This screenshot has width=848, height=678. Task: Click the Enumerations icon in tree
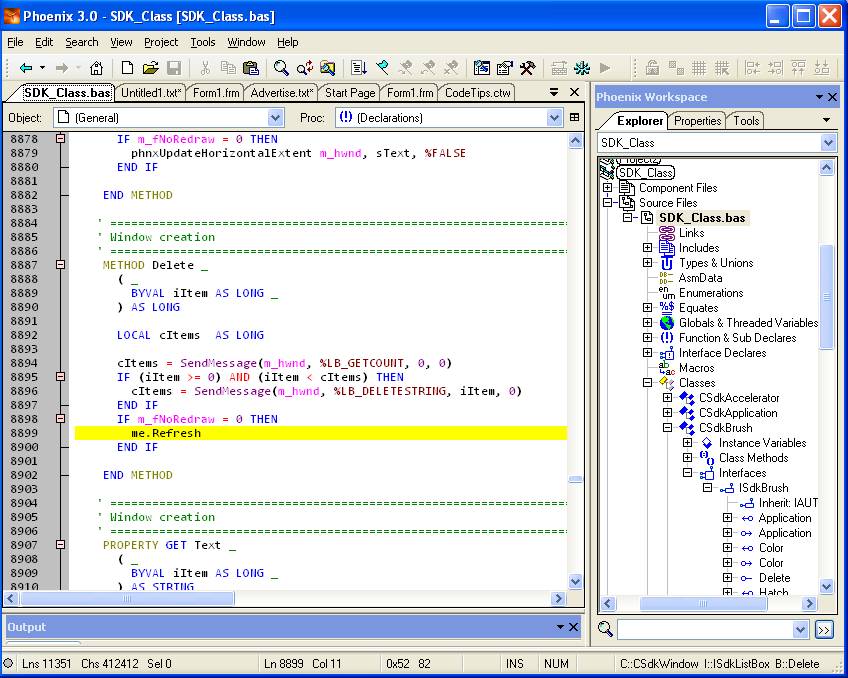(667, 293)
